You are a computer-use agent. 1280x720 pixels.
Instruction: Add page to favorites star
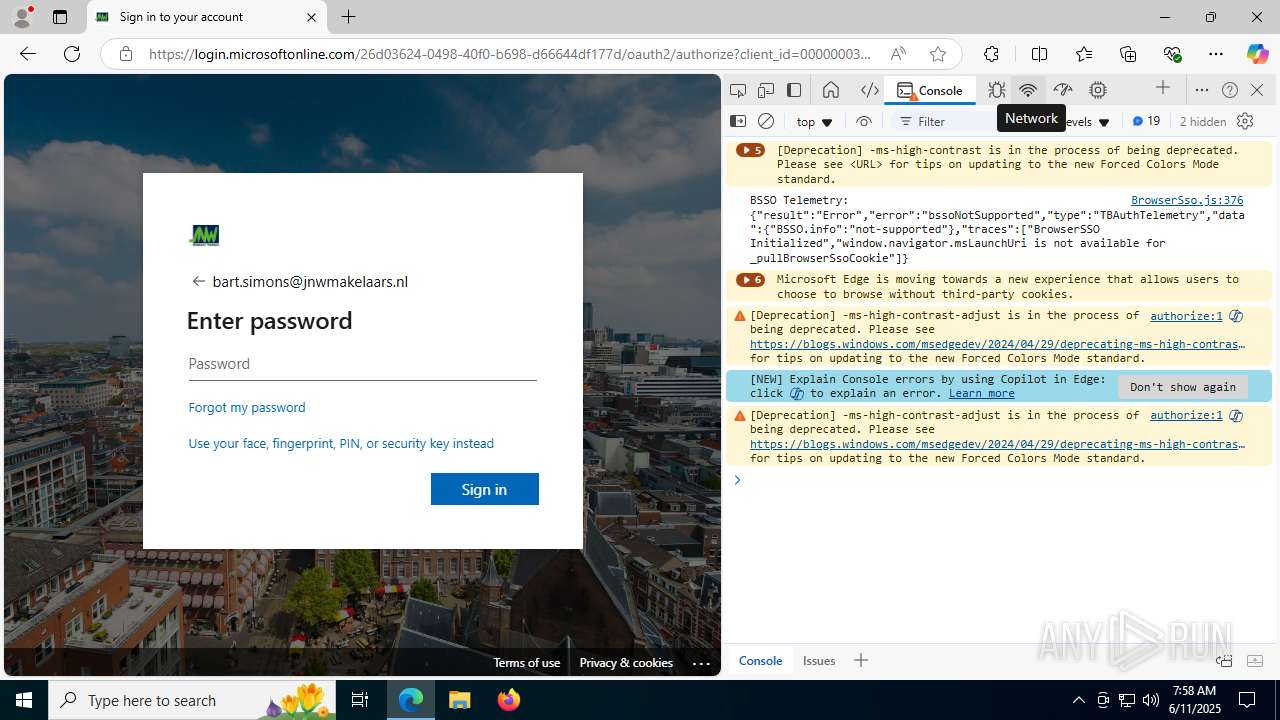(937, 54)
